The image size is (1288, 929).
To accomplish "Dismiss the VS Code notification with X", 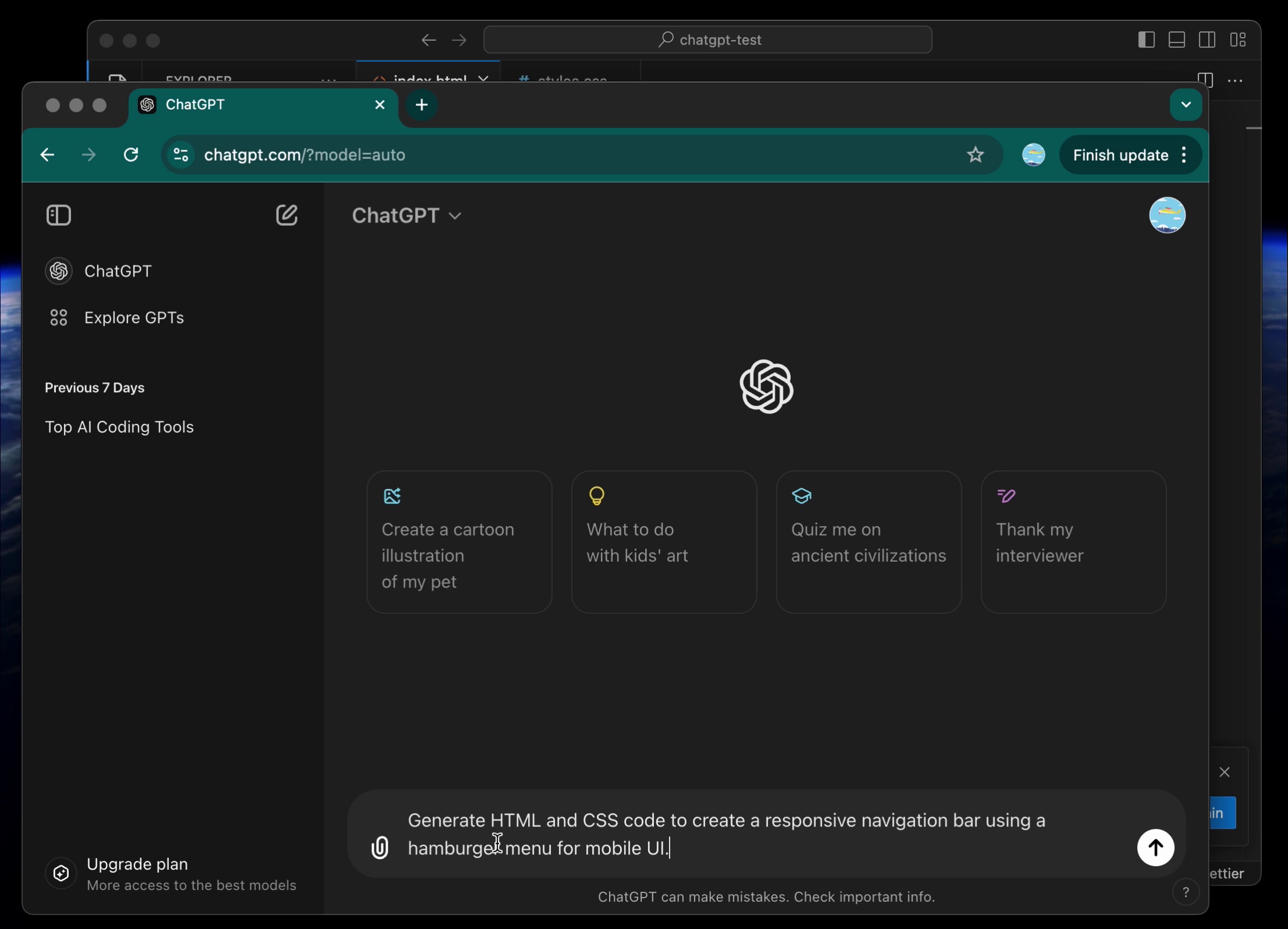I will (x=1225, y=772).
